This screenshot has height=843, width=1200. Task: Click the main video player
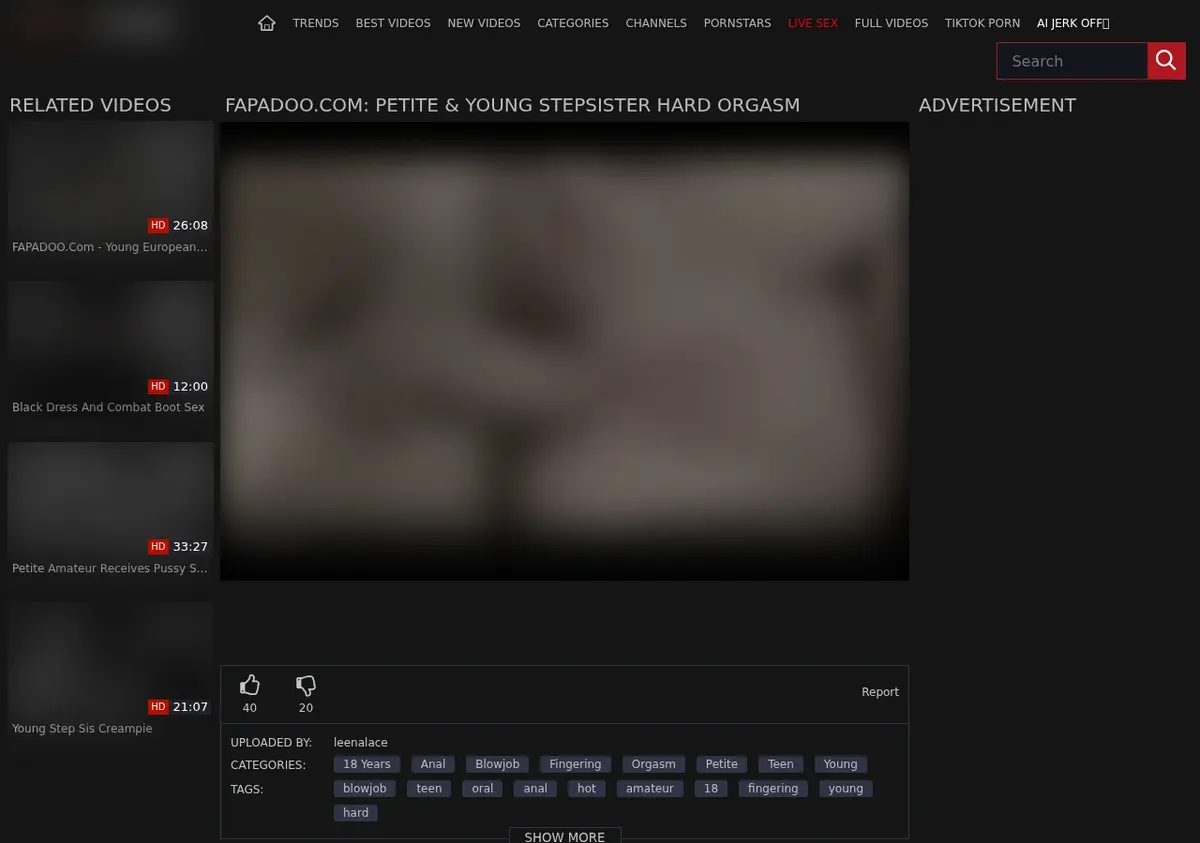tap(565, 351)
